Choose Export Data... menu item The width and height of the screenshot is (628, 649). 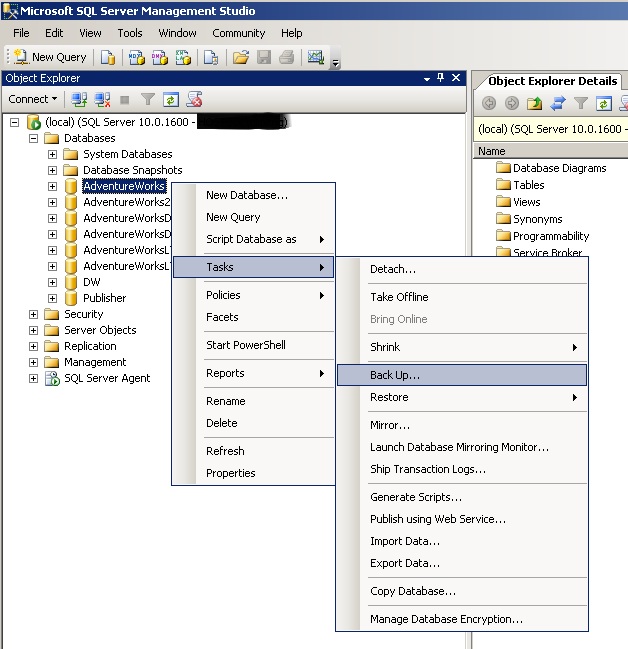point(462,564)
